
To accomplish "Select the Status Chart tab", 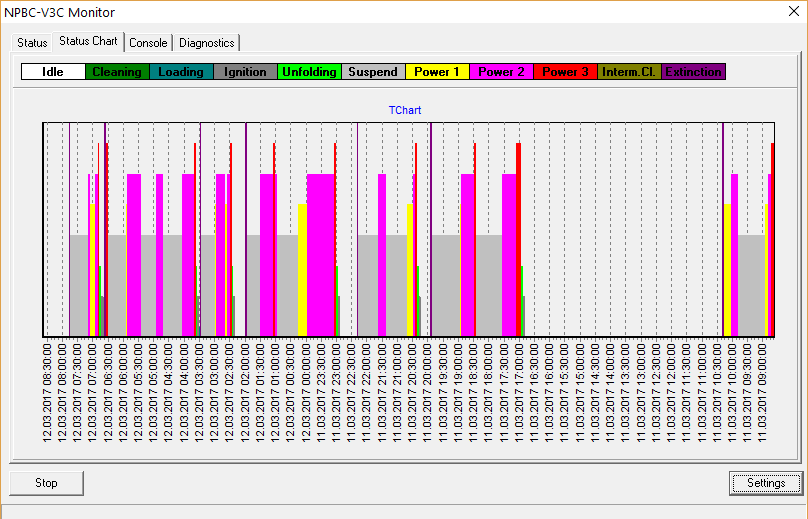I will (88, 42).
